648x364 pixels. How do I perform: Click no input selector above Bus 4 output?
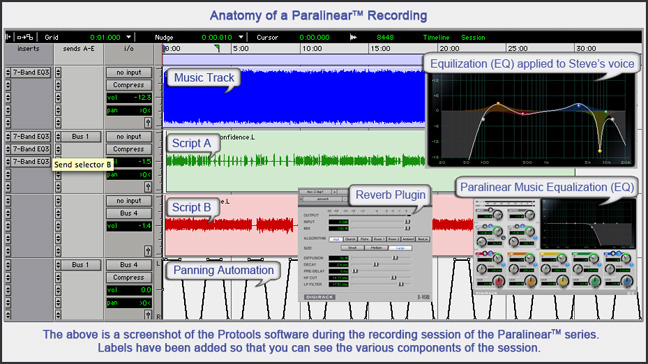129,201
